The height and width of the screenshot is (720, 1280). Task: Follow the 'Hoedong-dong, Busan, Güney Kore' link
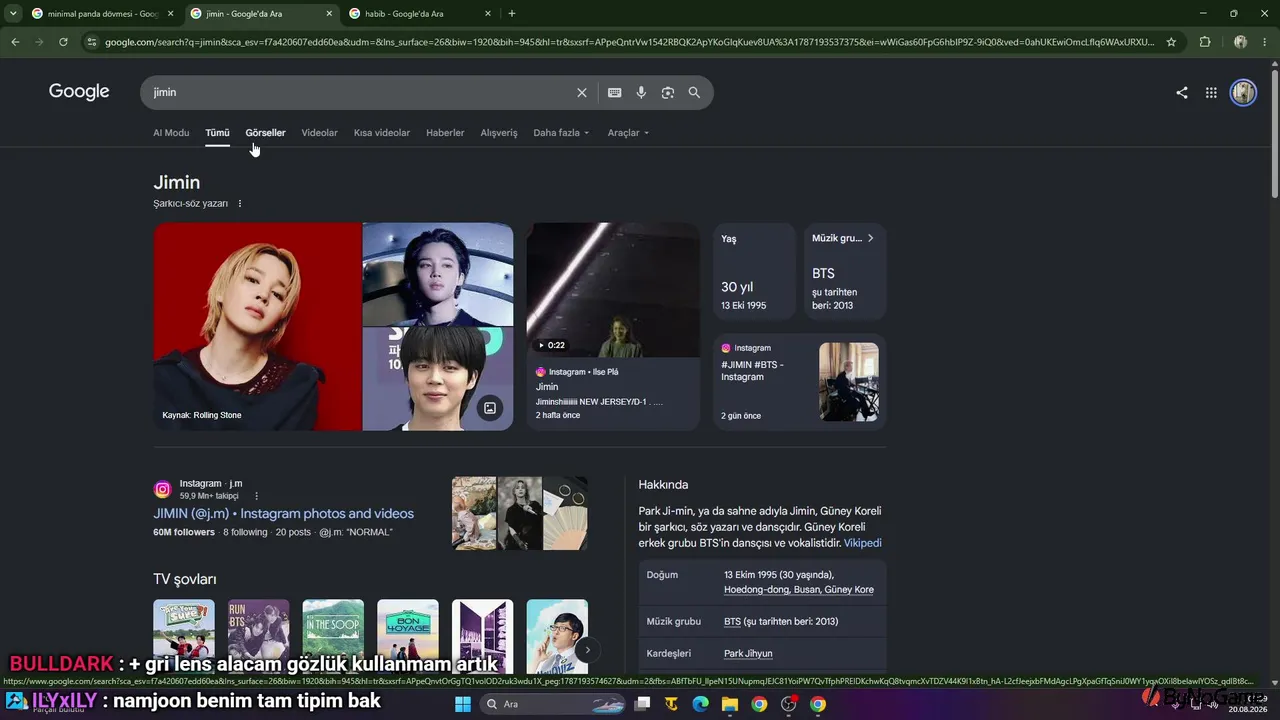click(799, 590)
